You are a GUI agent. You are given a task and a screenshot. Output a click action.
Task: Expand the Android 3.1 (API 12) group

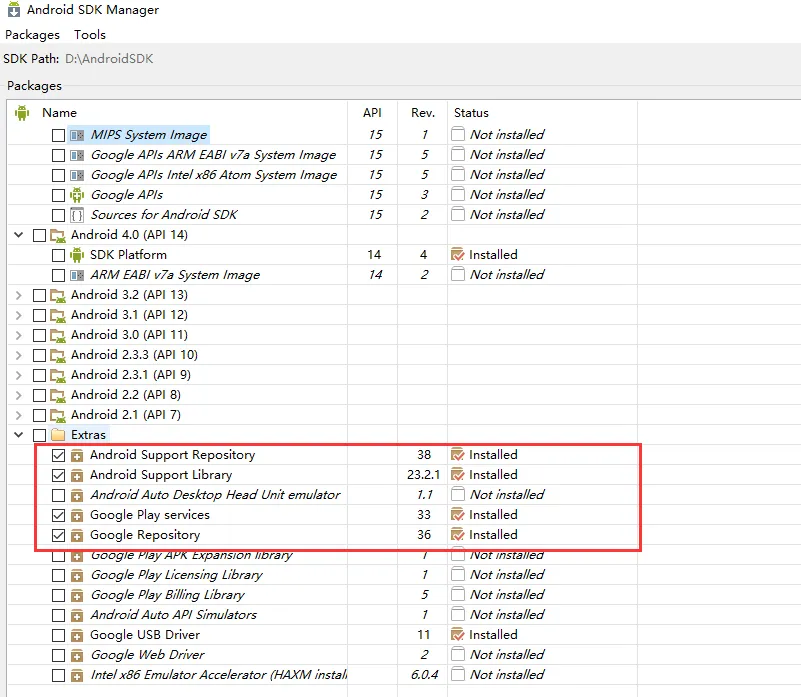pos(19,315)
